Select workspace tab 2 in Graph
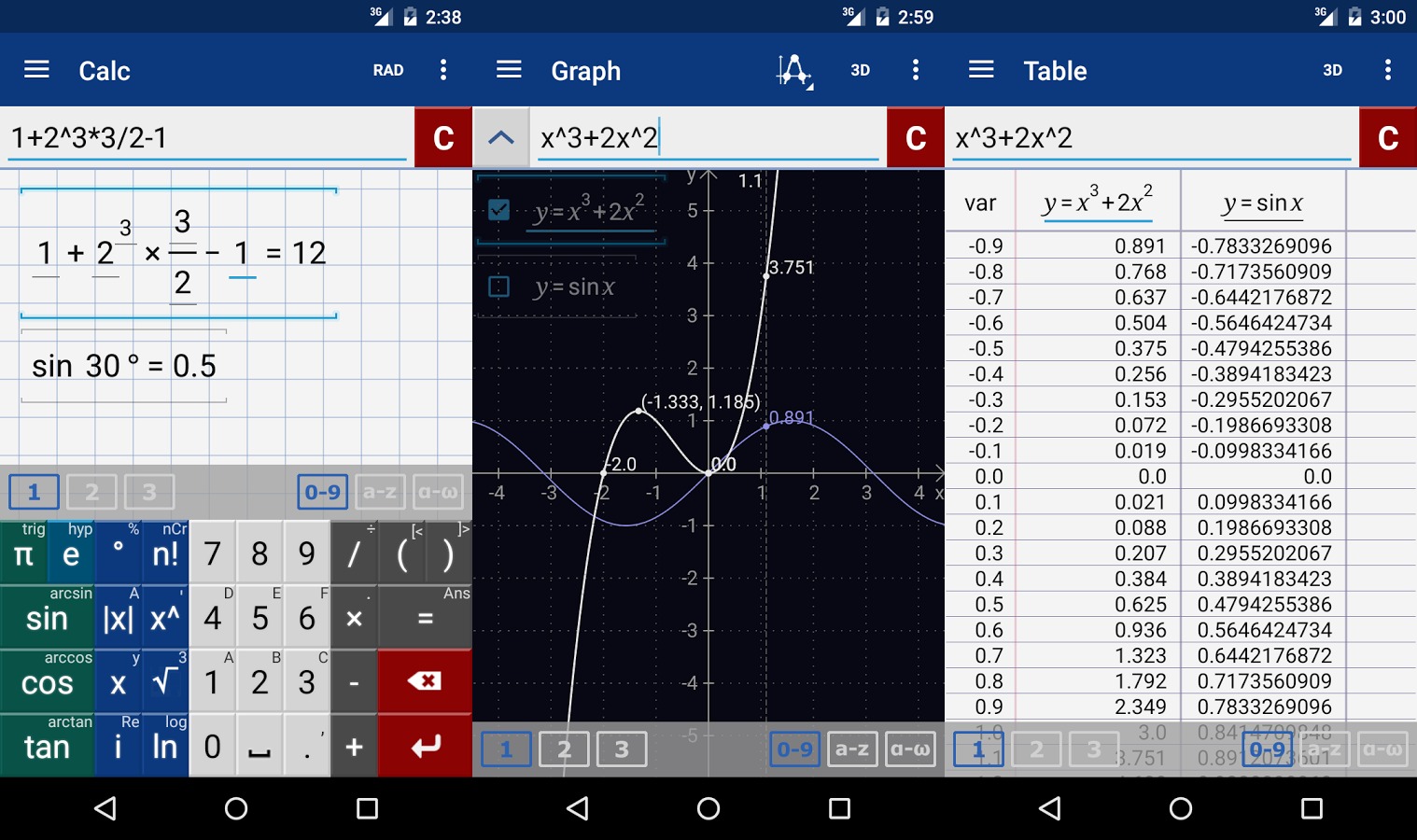This screenshot has width=1417, height=840. click(x=564, y=749)
